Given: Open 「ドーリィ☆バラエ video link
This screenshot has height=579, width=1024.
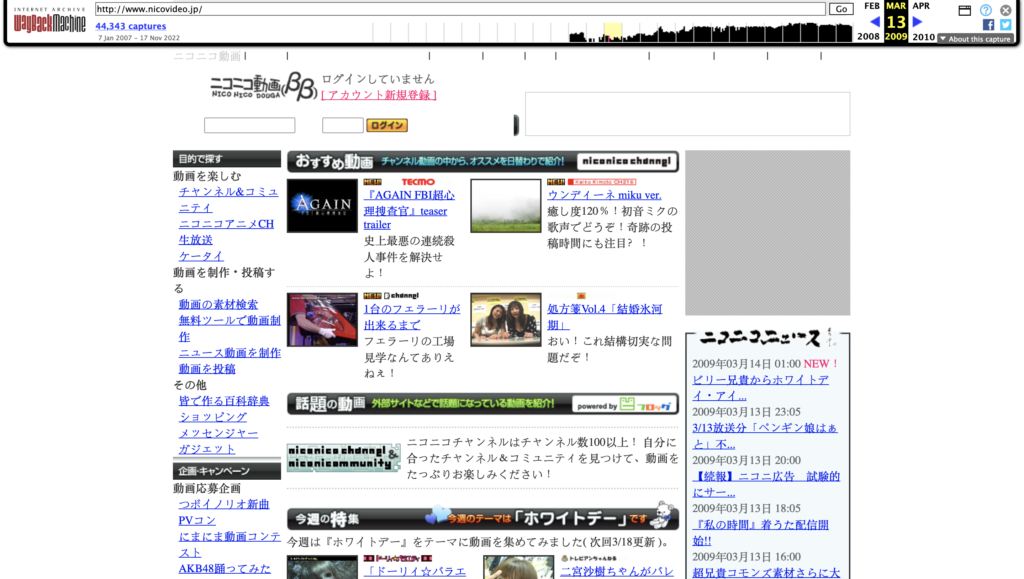Looking at the screenshot, I should point(415,571).
